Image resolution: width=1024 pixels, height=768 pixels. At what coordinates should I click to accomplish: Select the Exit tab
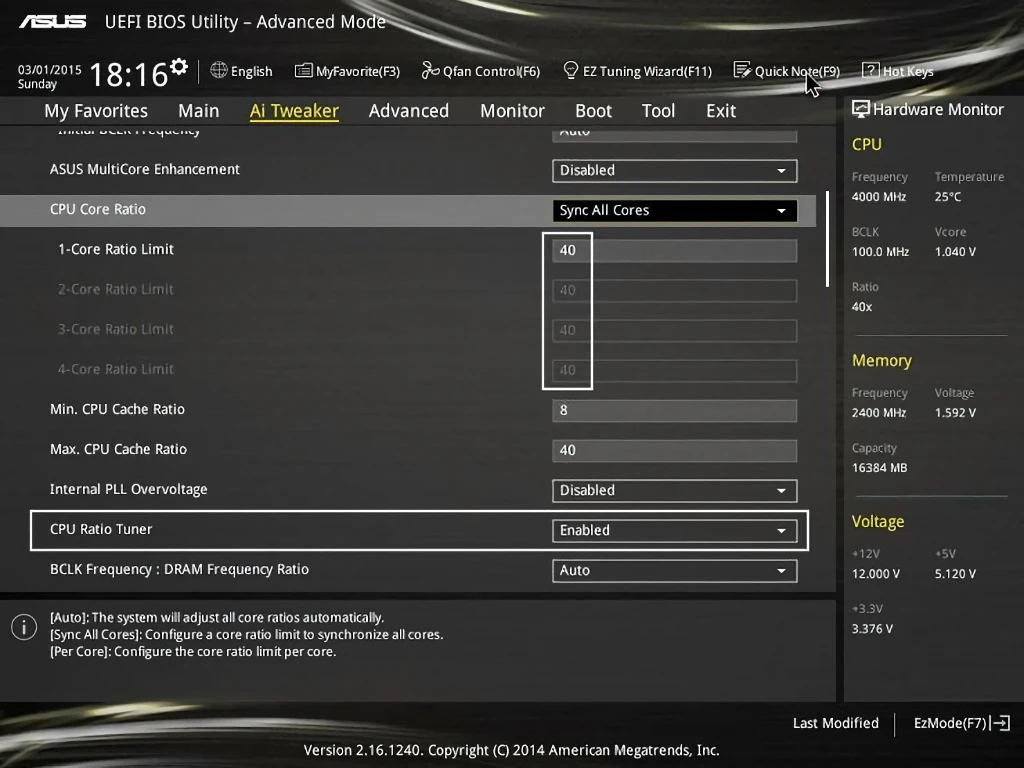[721, 111]
